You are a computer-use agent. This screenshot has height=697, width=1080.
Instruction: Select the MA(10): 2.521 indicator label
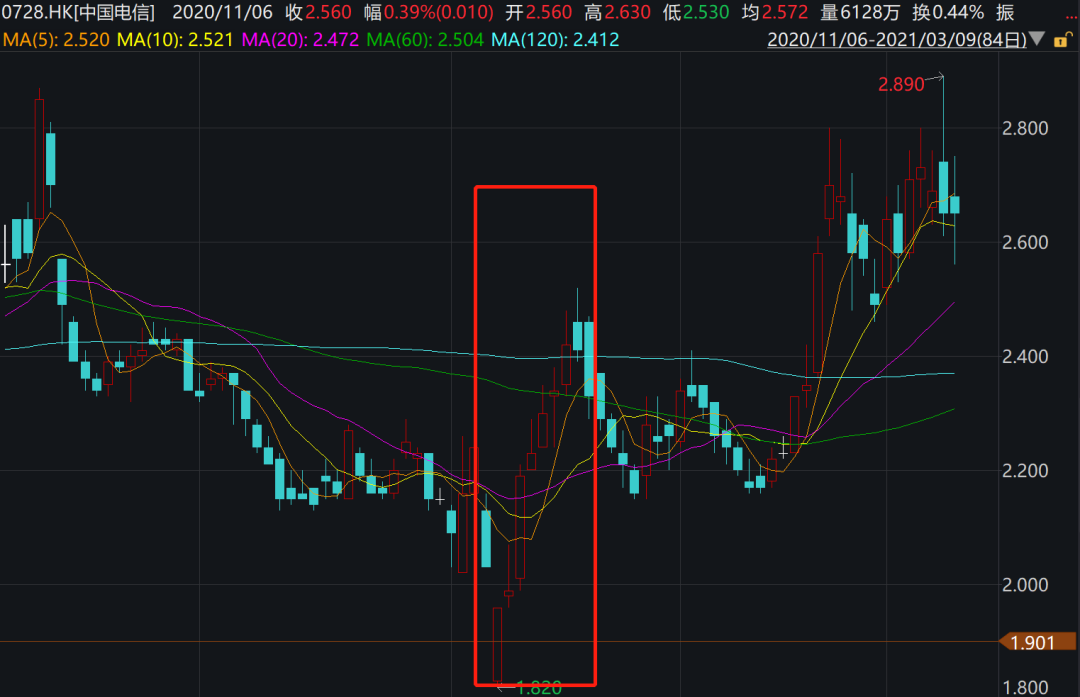tap(175, 40)
